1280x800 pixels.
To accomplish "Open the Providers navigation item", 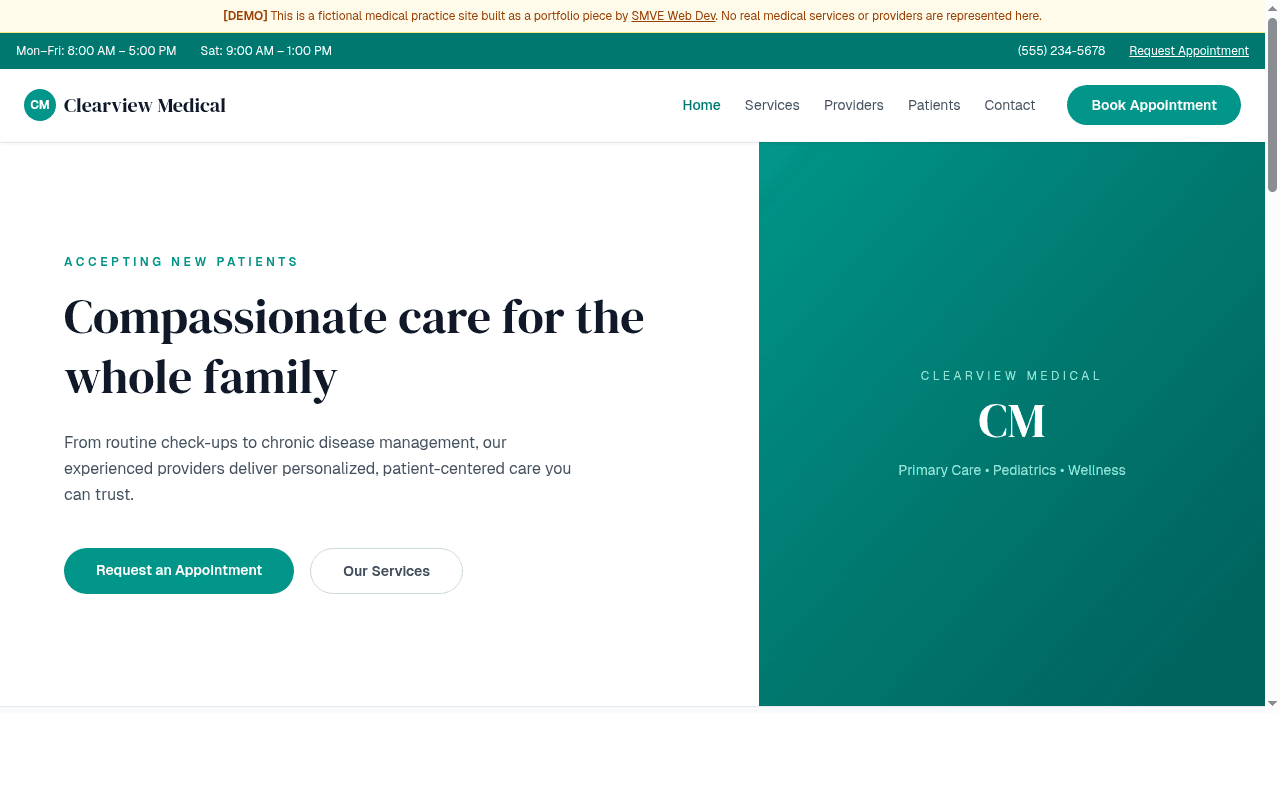I will point(853,105).
